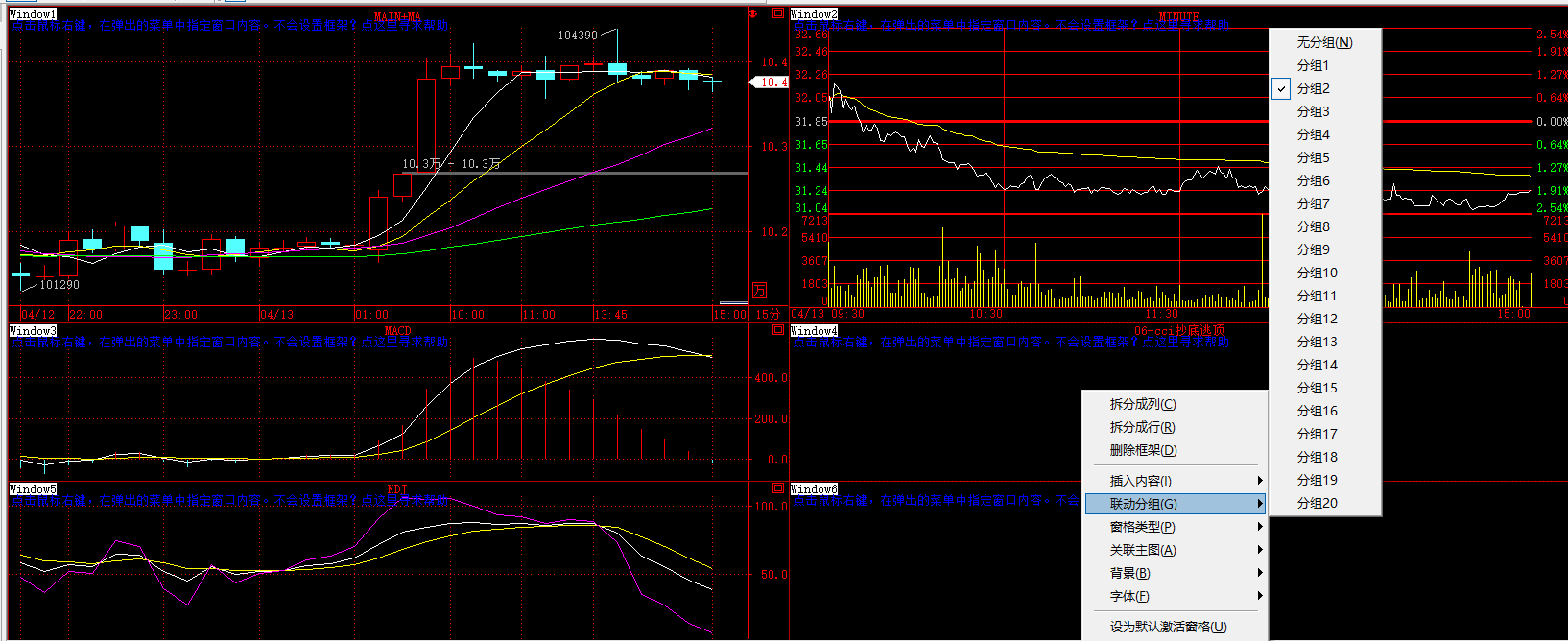Select 分组20 in the group submenu

tap(1325, 503)
